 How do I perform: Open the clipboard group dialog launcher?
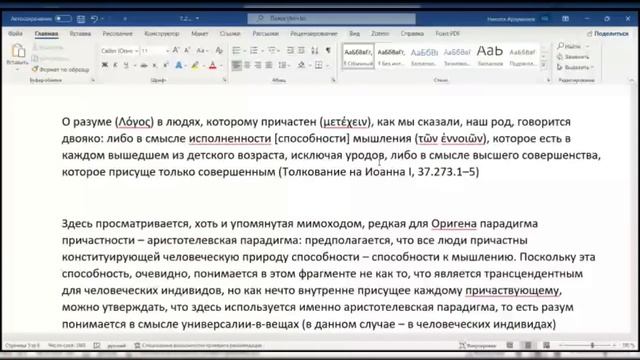(x=93, y=80)
